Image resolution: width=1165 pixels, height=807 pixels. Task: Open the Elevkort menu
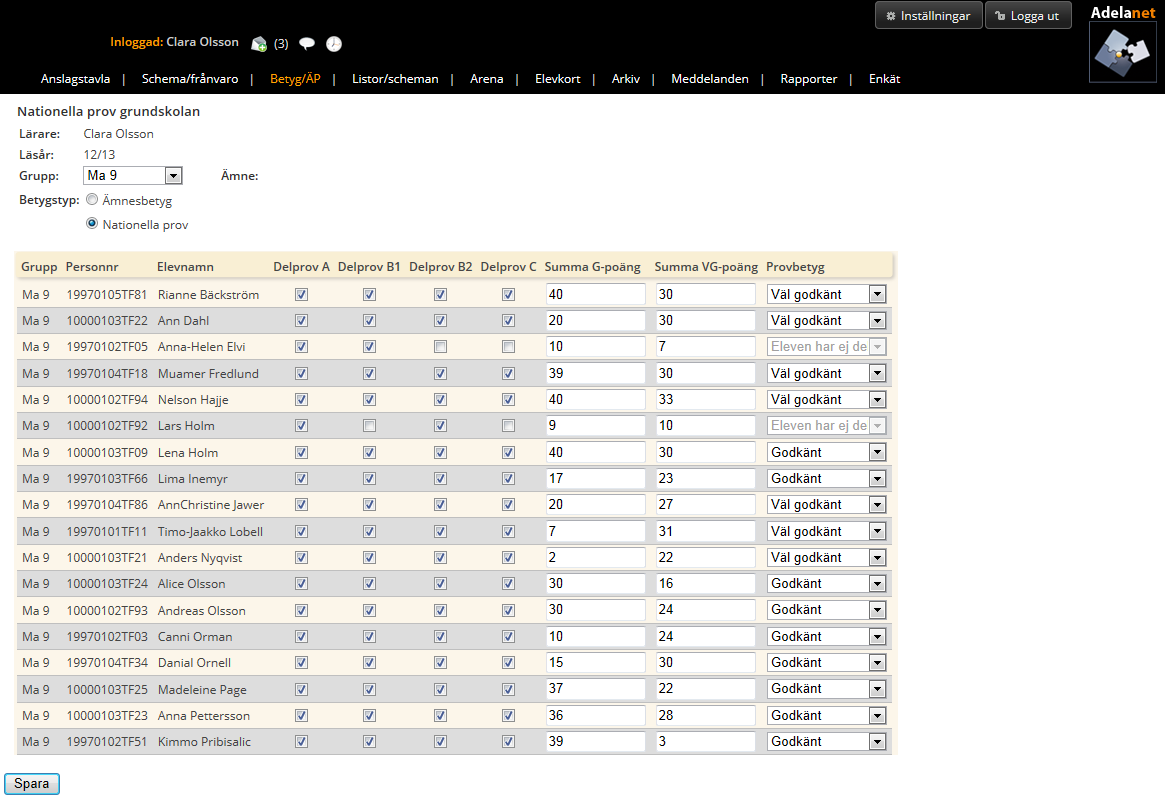click(x=557, y=79)
